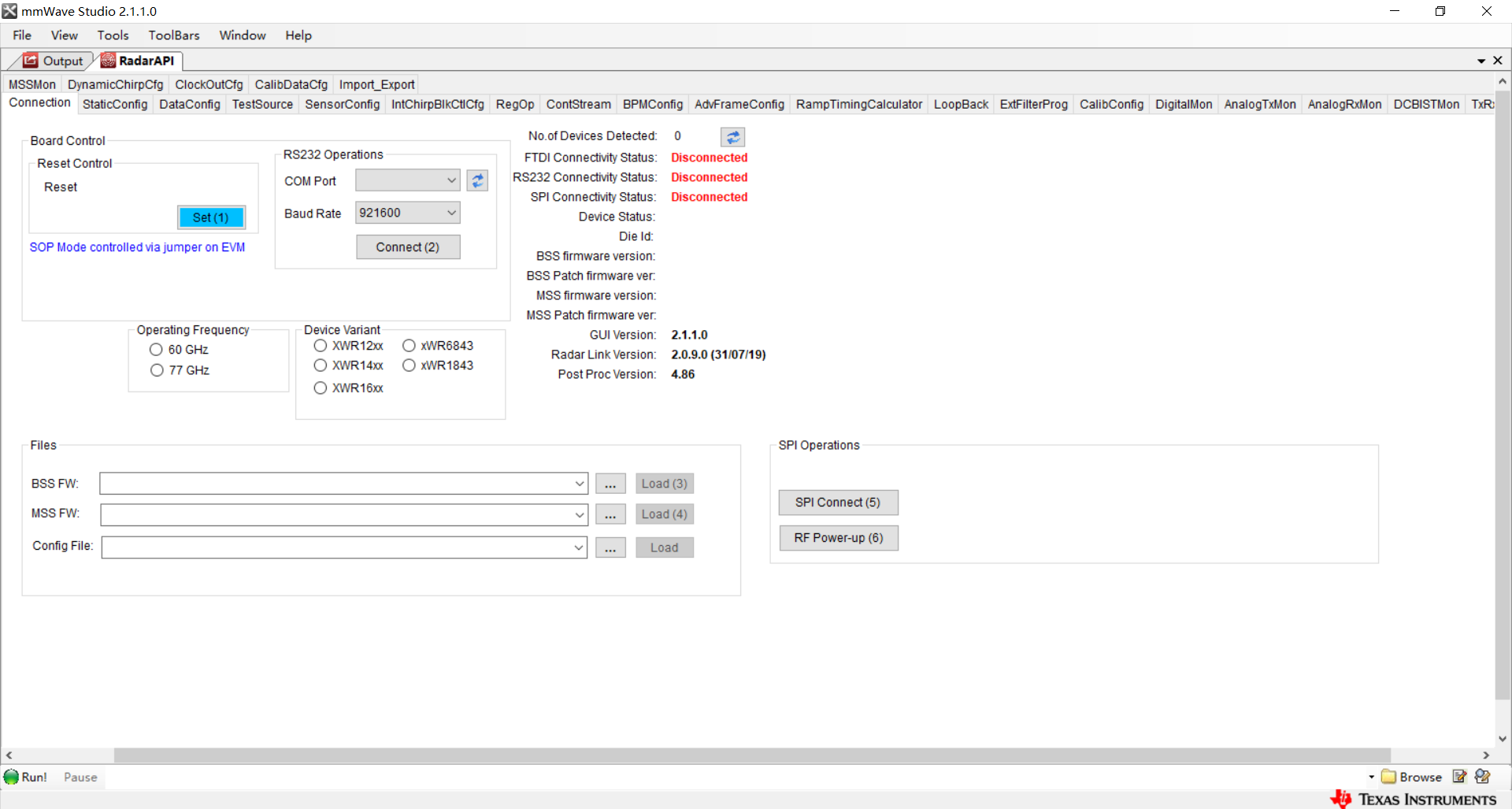Click the Load (3) button
1512x809 pixels.
665,484
